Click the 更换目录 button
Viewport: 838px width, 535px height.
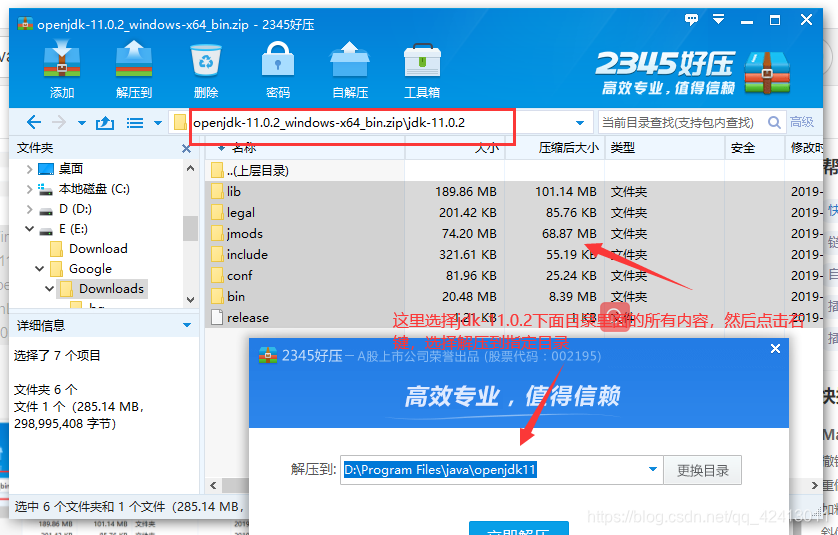point(703,470)
